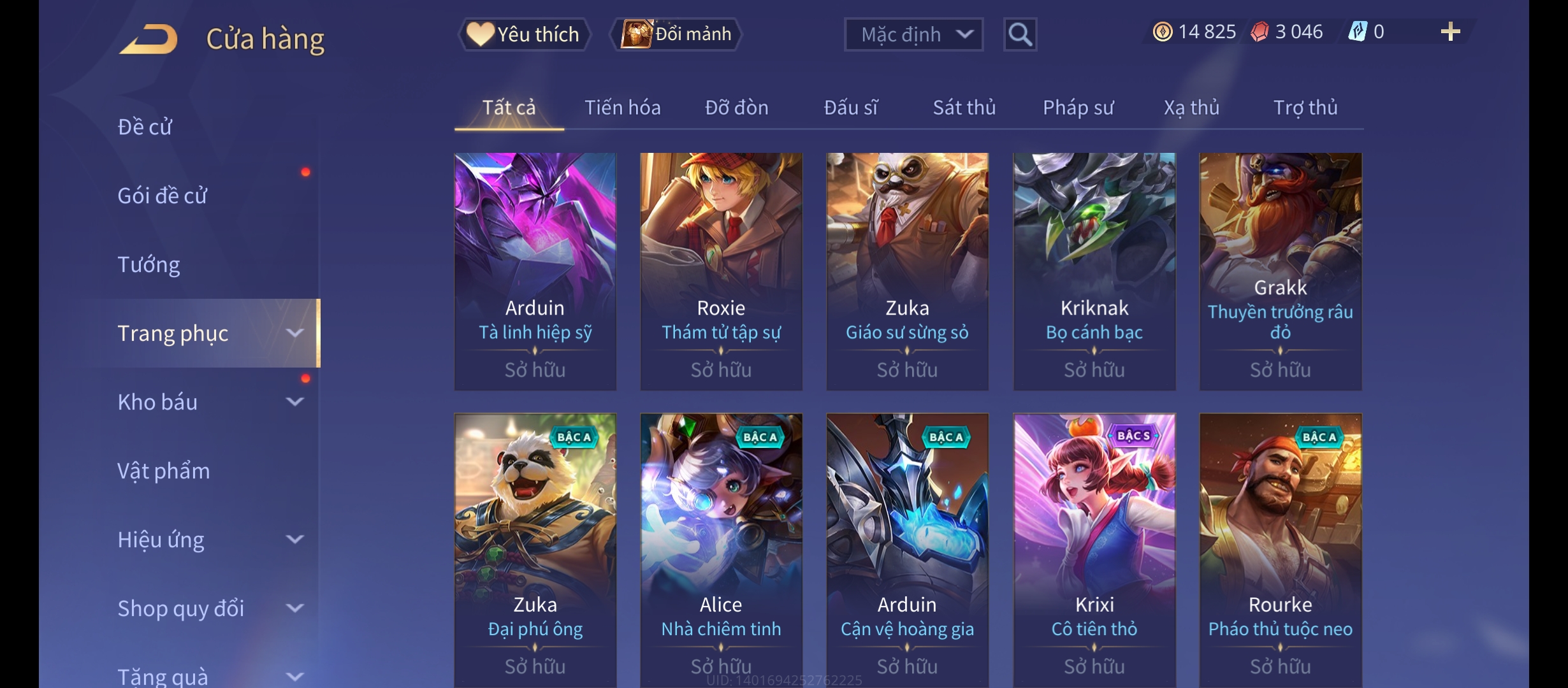
Task: Open the Tướng heroes menu item
Action: 149,264
